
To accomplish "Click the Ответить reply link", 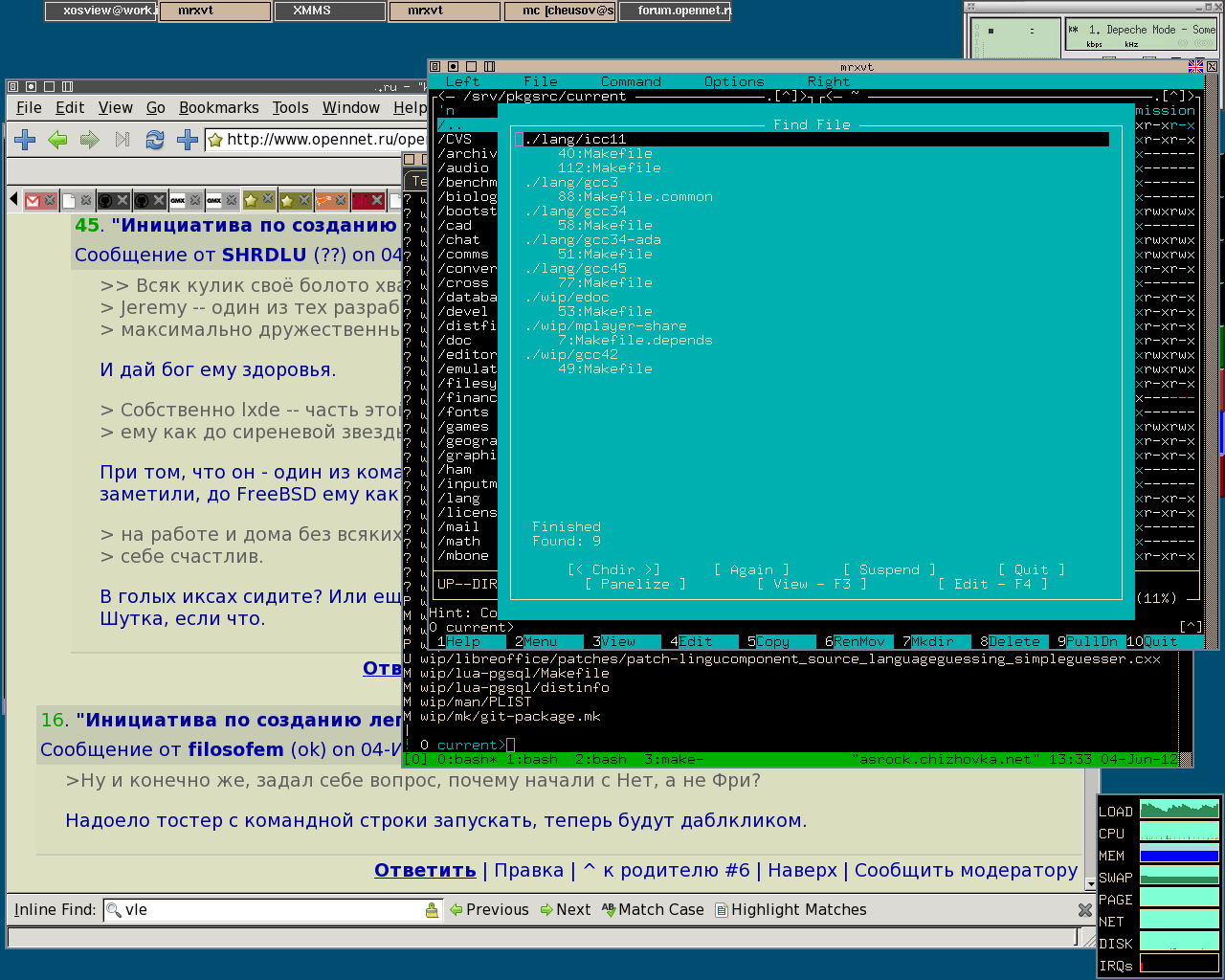I will coord(425,870).
